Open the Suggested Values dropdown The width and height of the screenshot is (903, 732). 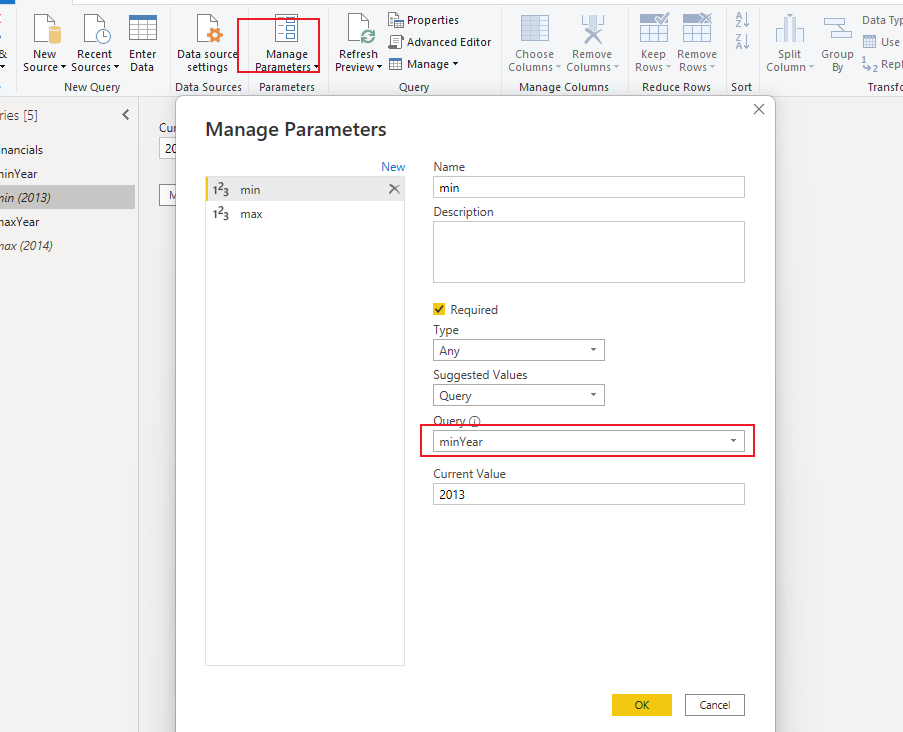click(518, 395)
